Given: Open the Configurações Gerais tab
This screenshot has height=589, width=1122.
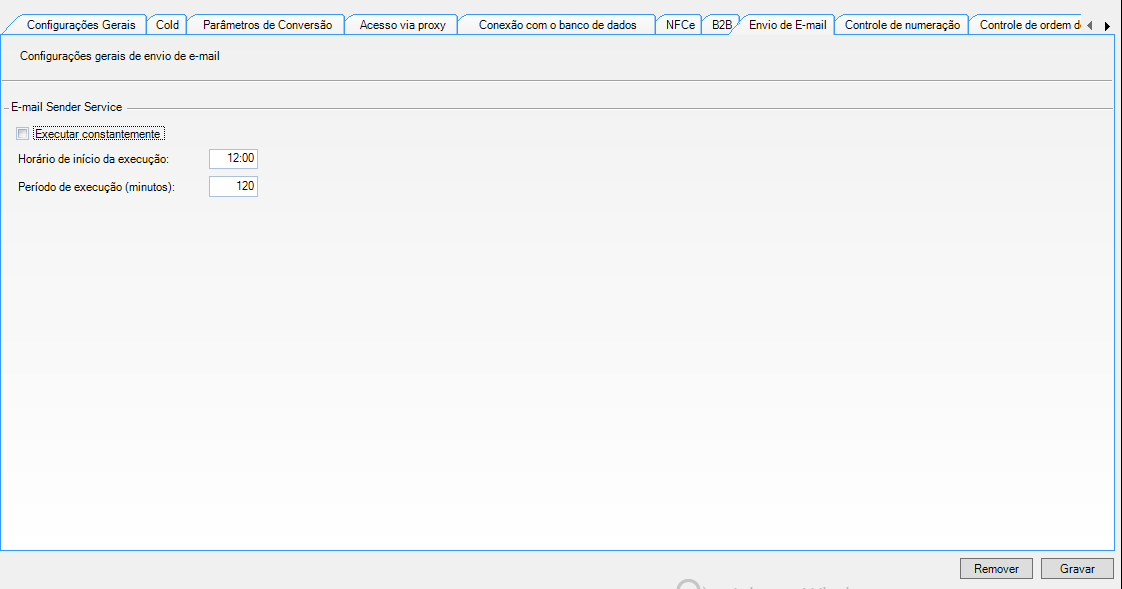Looking at the screenshot, I should pyautogui.click(x=81, y=25).
